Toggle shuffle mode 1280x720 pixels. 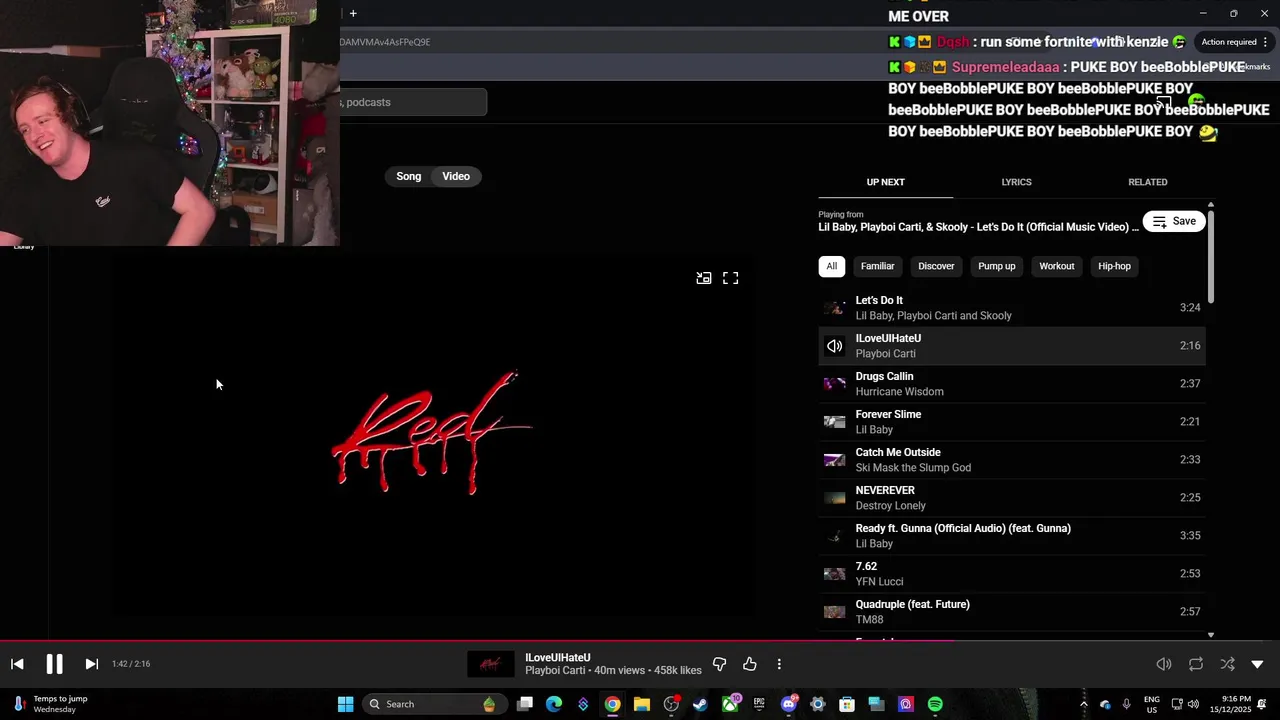1227,664
